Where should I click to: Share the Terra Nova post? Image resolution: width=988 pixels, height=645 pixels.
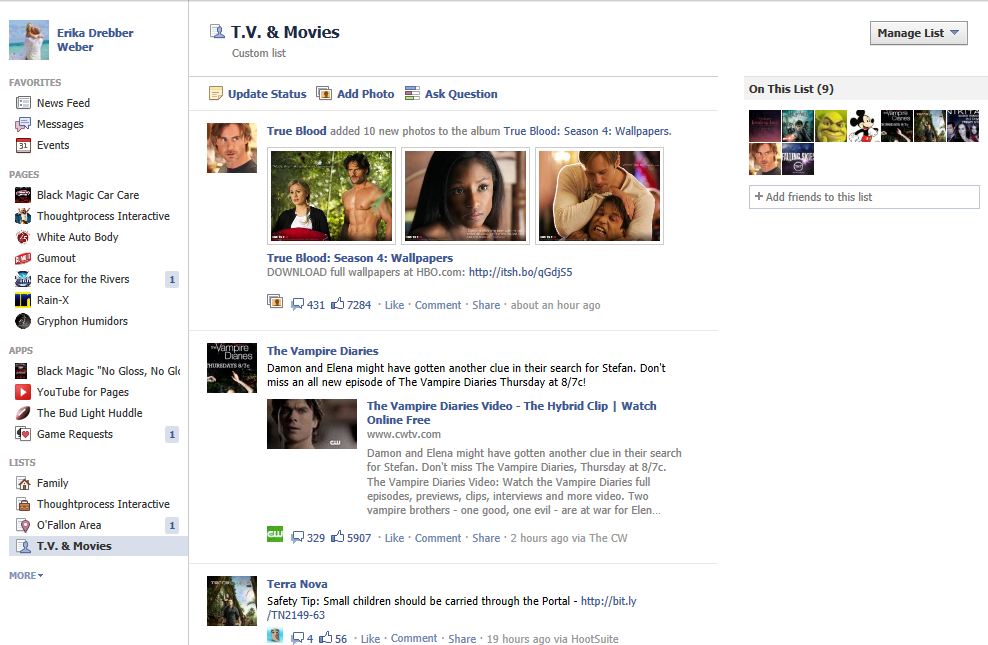tap(462, 639)
